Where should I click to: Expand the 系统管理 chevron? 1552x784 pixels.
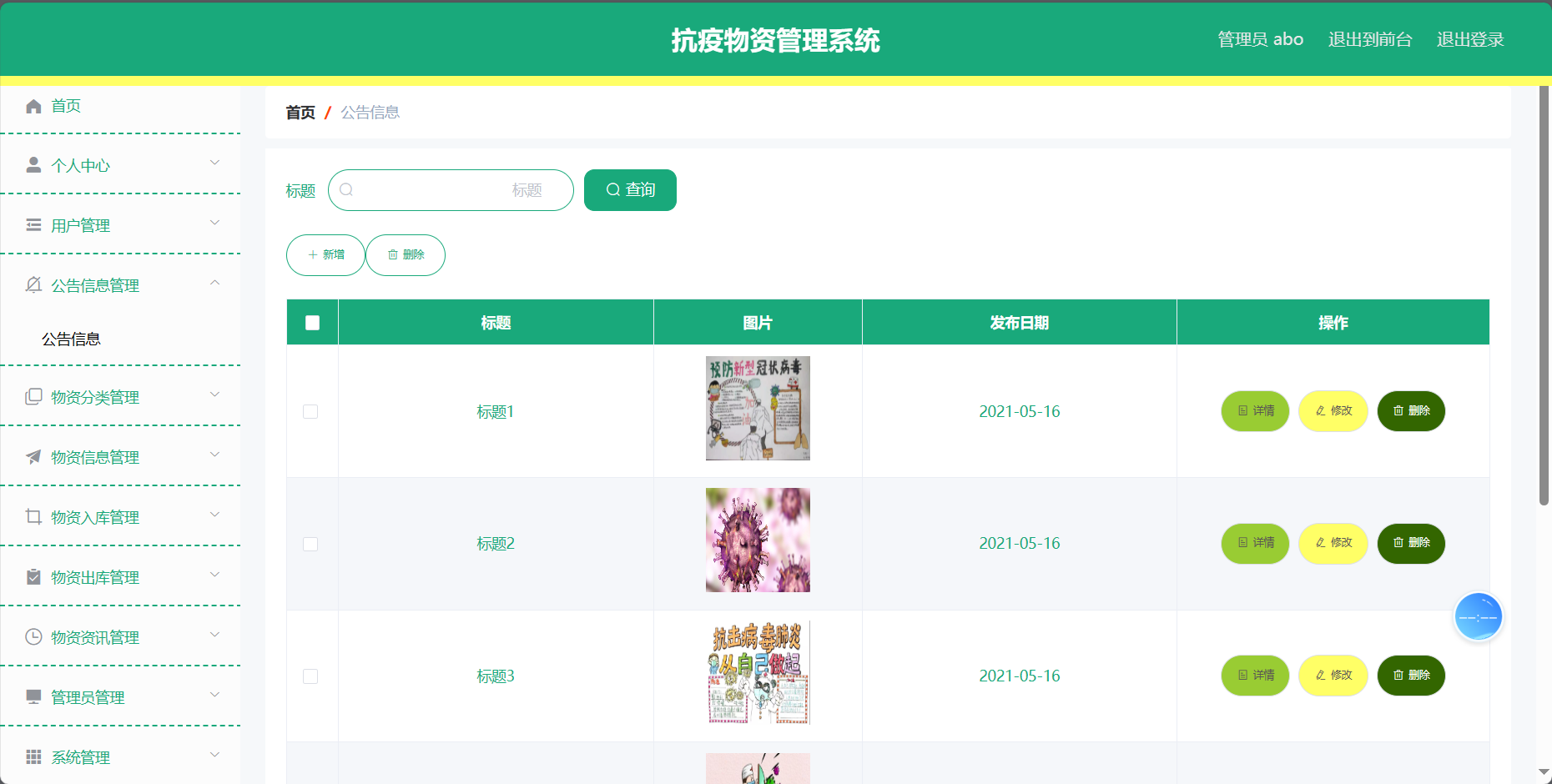point(214,756)
